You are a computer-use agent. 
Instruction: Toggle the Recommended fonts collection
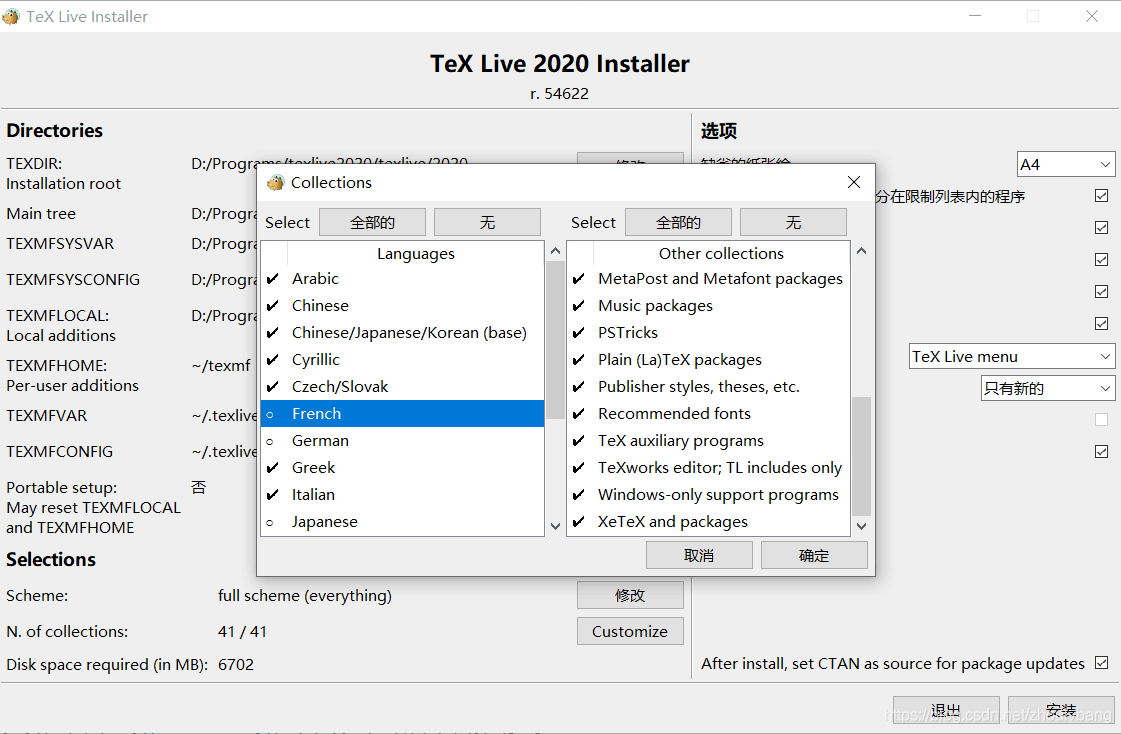click(708, 414)
